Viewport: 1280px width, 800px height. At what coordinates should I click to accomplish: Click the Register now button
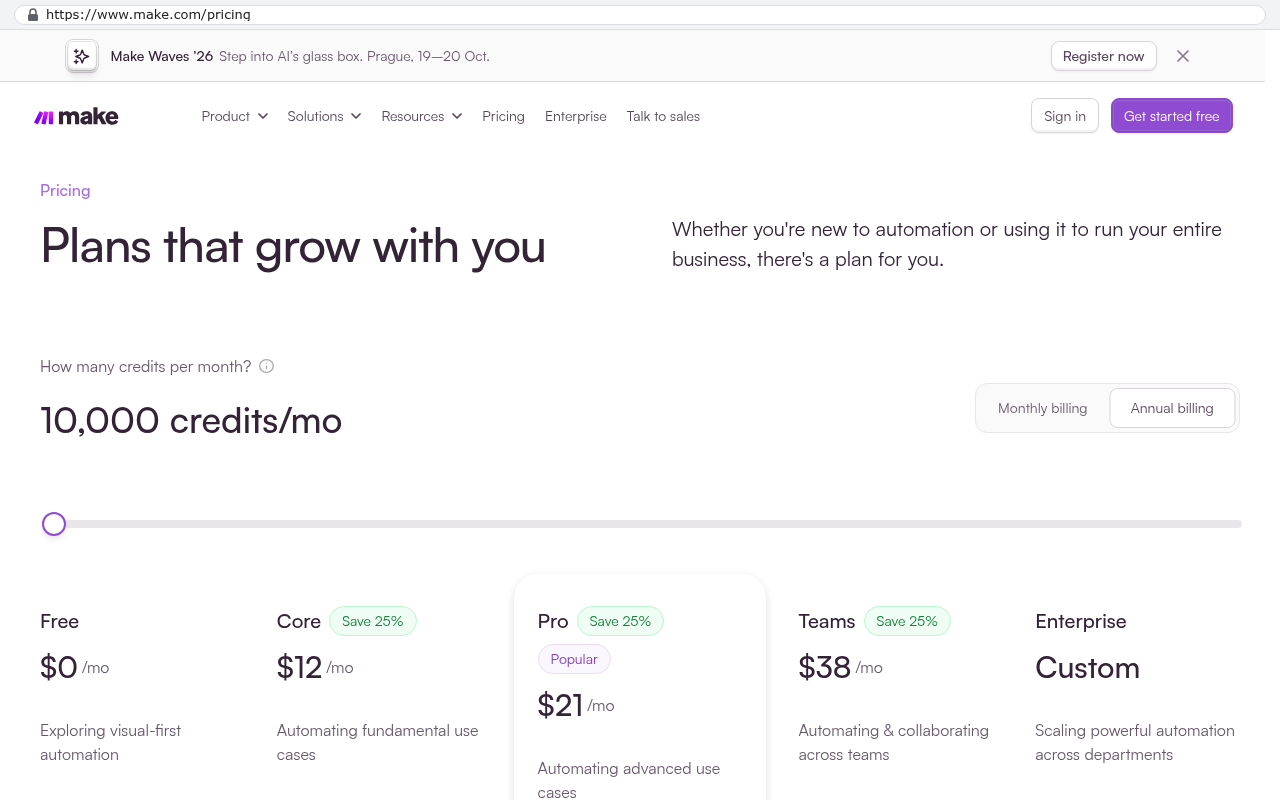click(x=1103, y=56)
